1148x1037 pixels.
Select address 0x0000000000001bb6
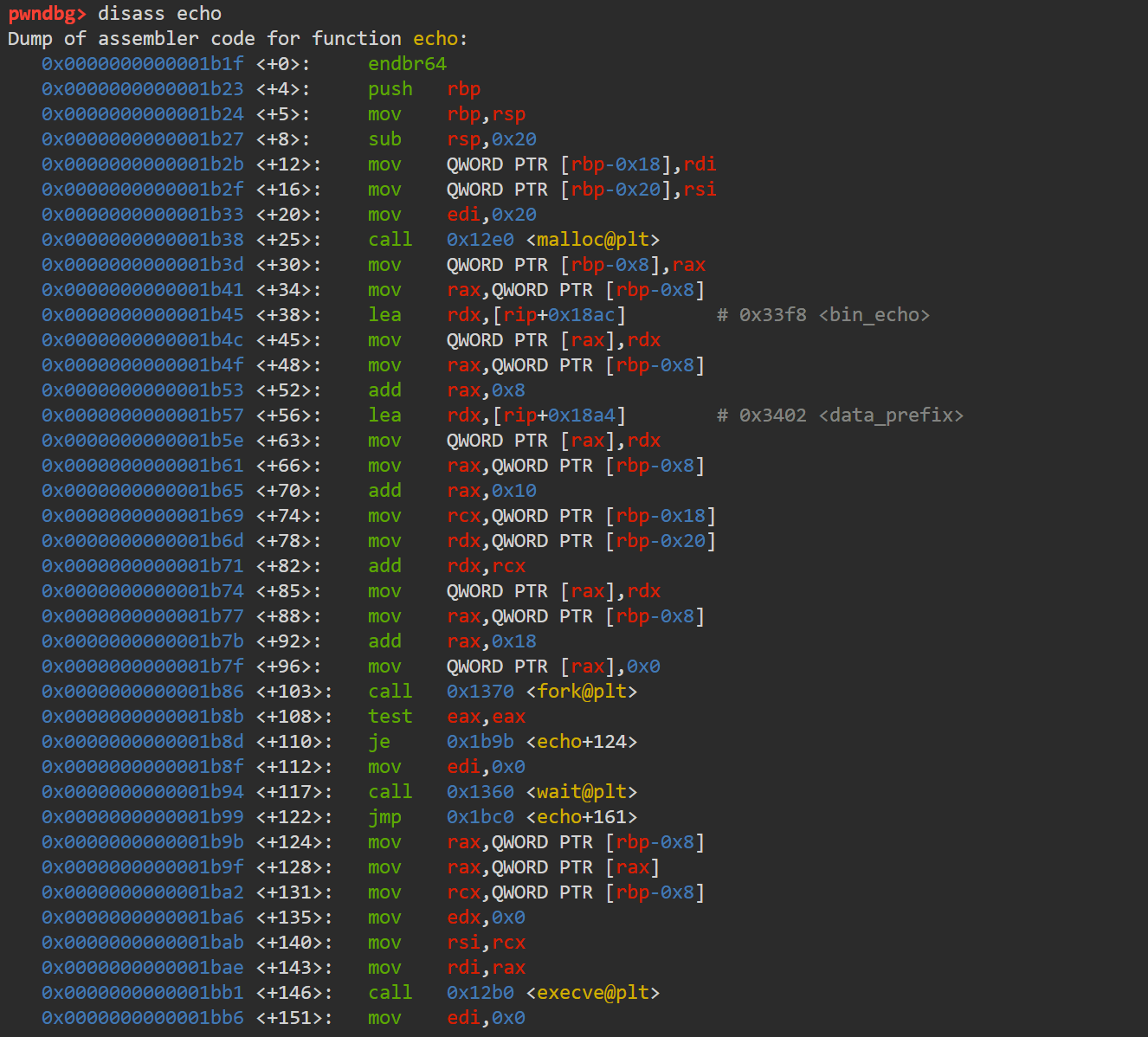[x=143, y=1018]
